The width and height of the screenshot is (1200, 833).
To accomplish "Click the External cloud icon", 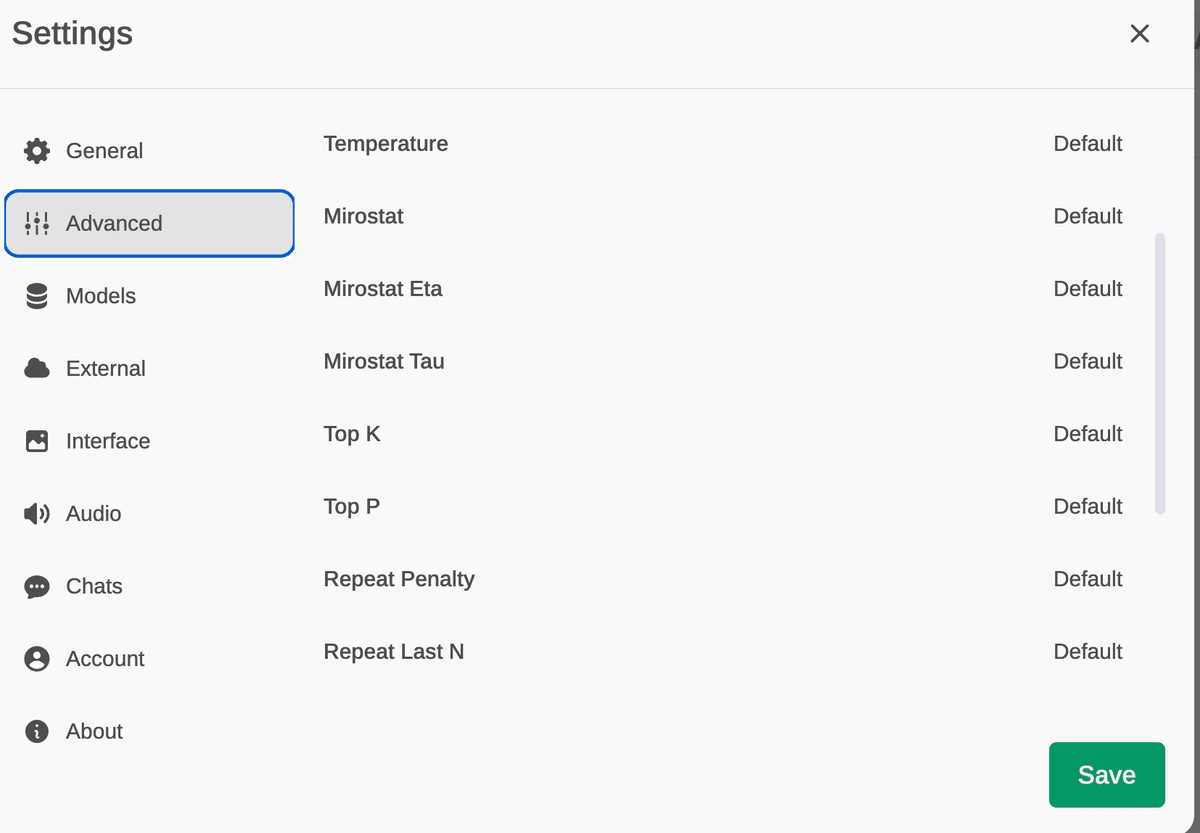I will [x=37, y=368].
